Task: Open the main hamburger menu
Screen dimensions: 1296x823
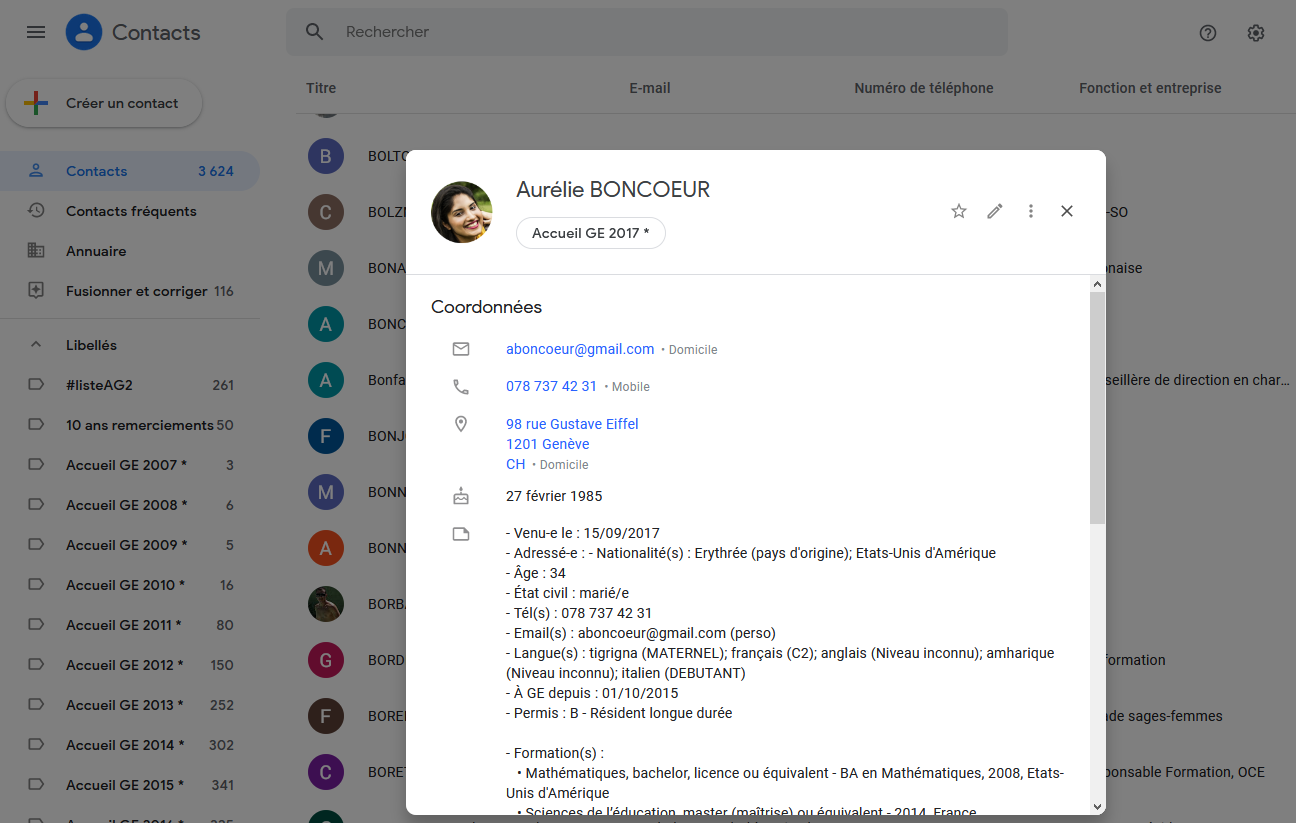Action: (36, 32)
